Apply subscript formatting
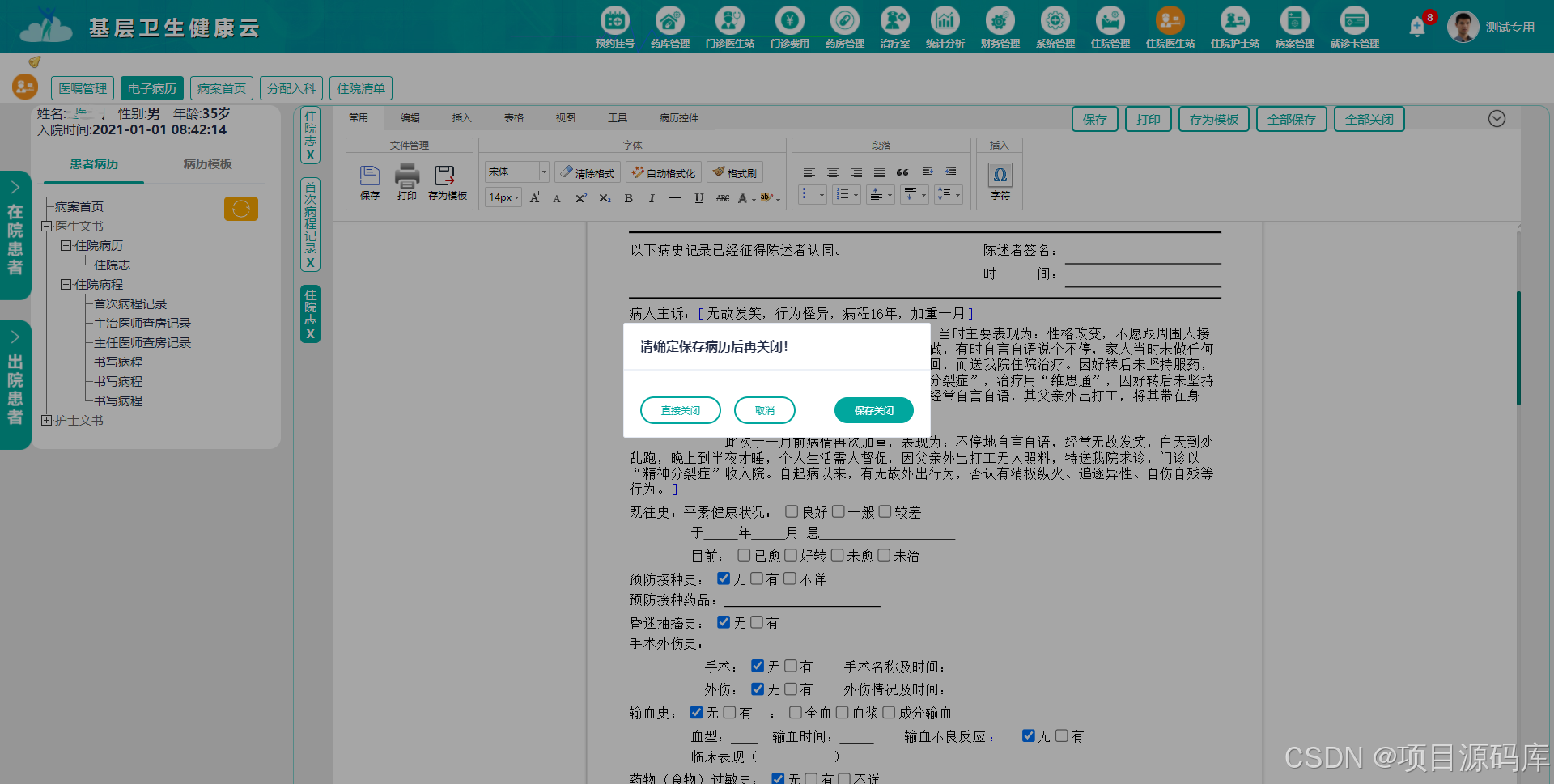Screen dimensions: 1554x784 point(605,198)
